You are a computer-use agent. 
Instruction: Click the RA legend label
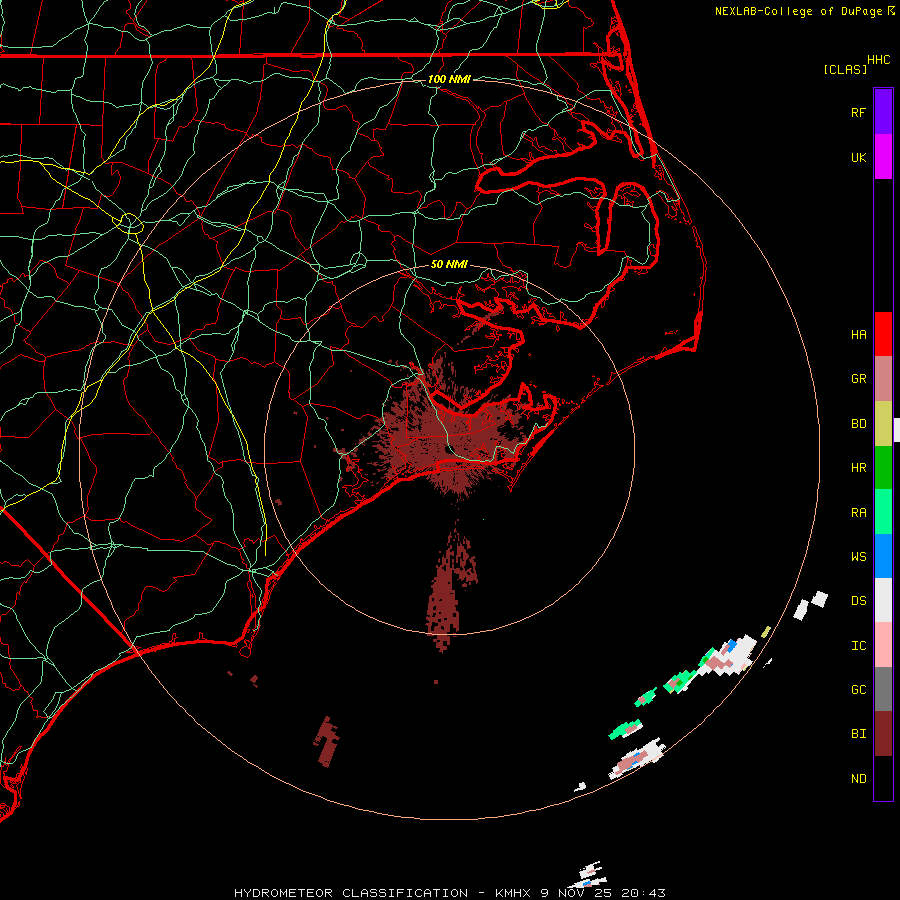coord(858,513)
